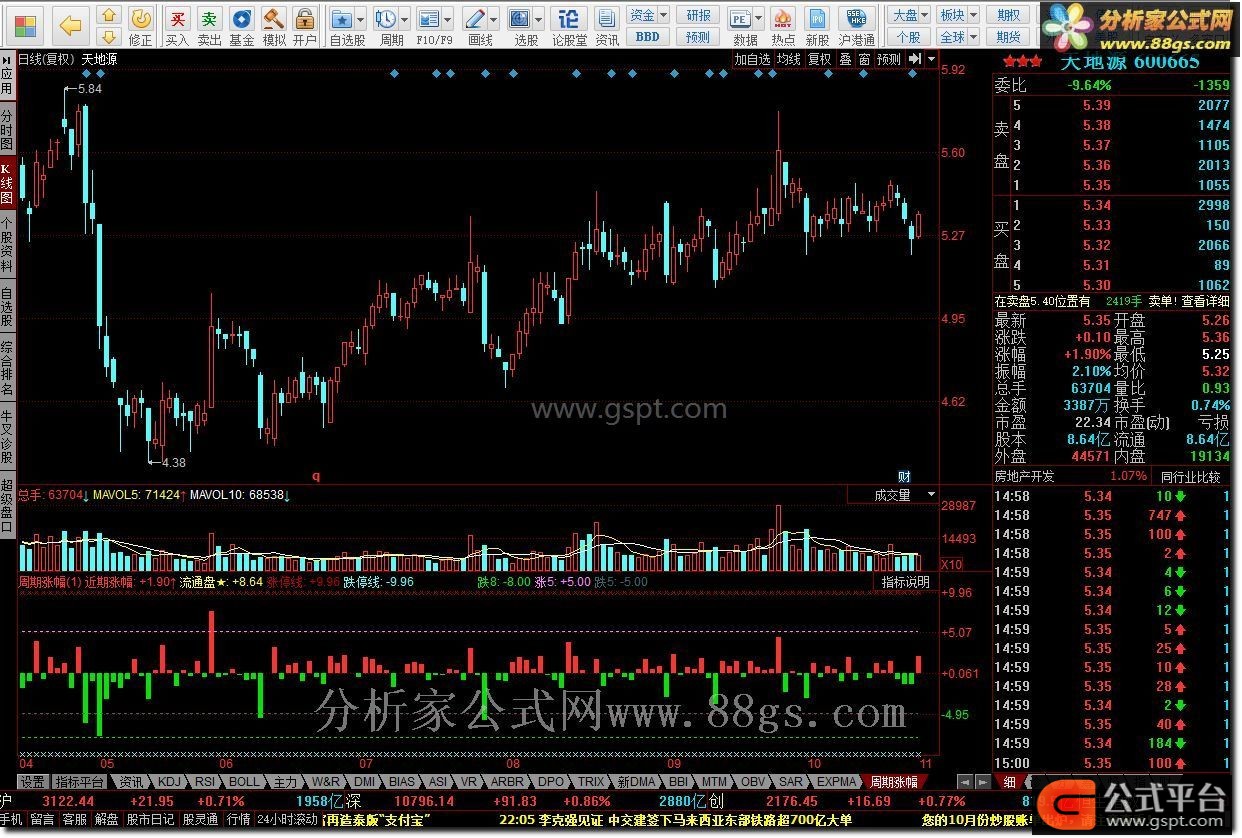Click the 指标说明 indicator description button
Screen dimensions: 1242x838
(905, 582)
